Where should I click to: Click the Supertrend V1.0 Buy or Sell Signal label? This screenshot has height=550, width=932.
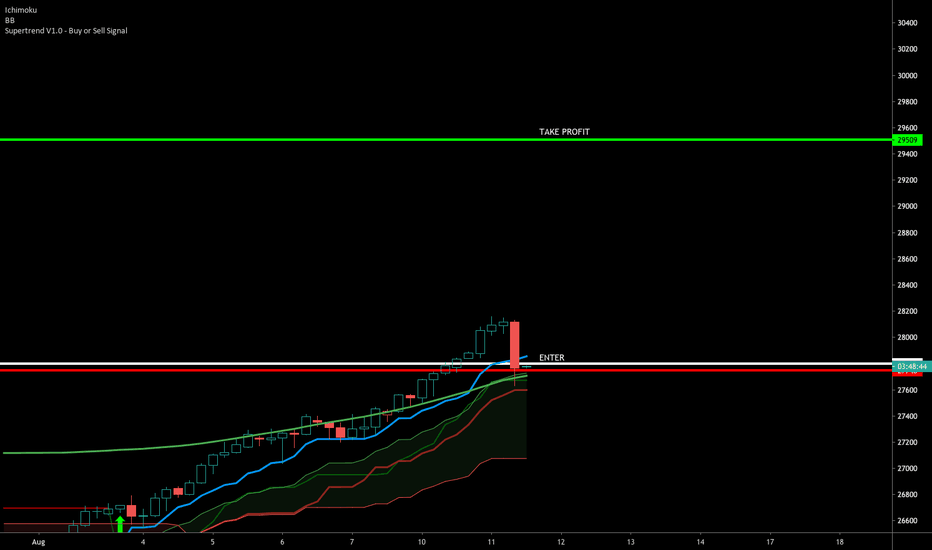click(x=66, y=30)
